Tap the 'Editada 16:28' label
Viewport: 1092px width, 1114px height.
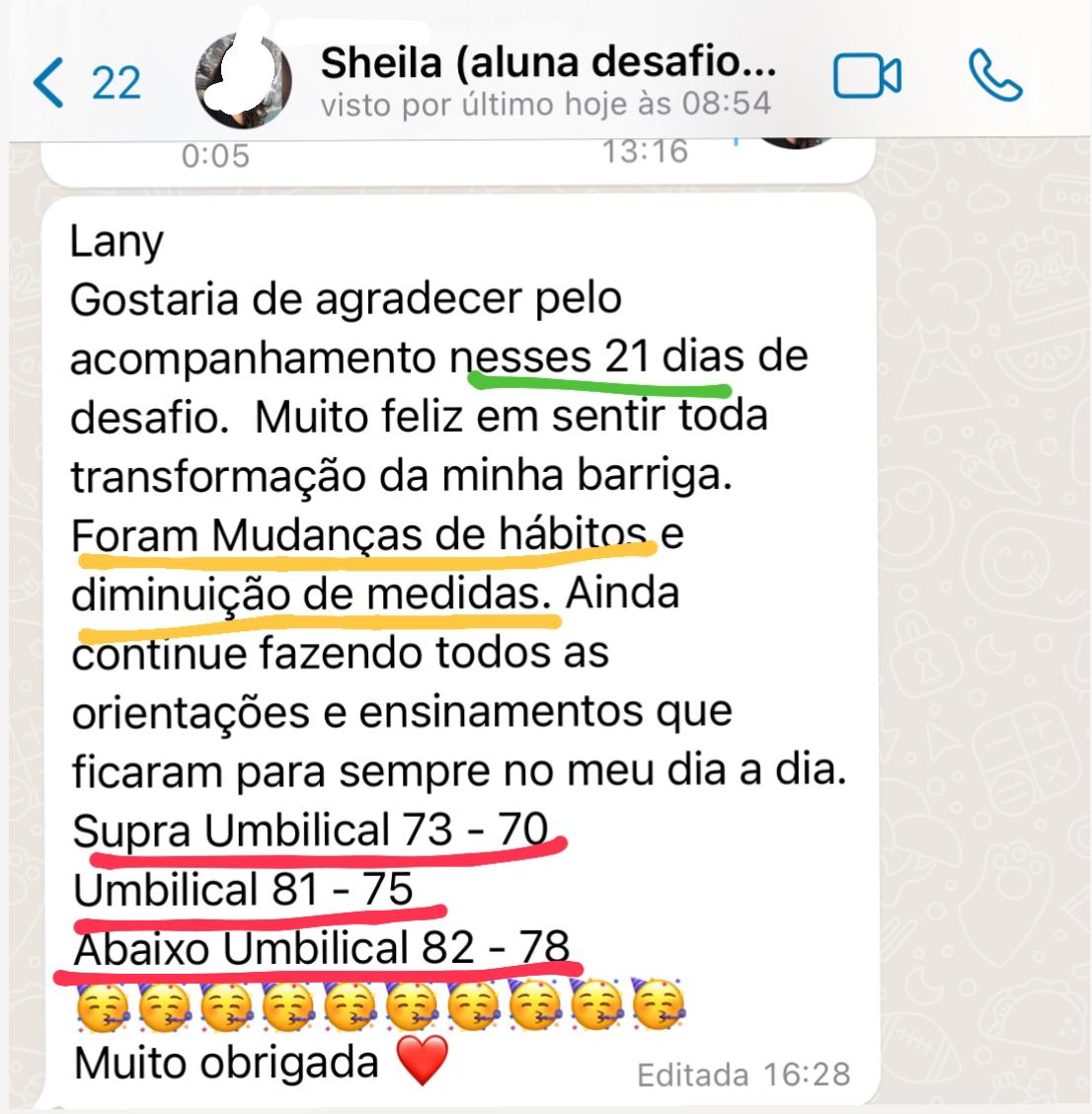[x=743, y=1074]
